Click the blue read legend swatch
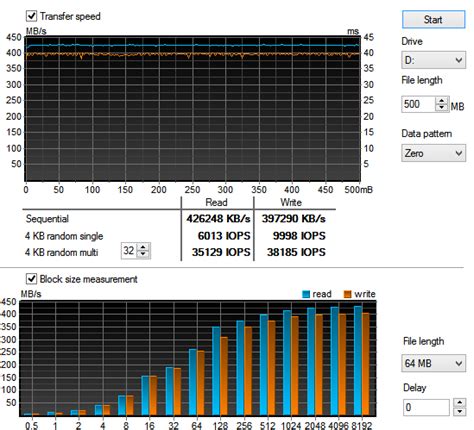Screen dimensions: 474x430 [306, 294]
